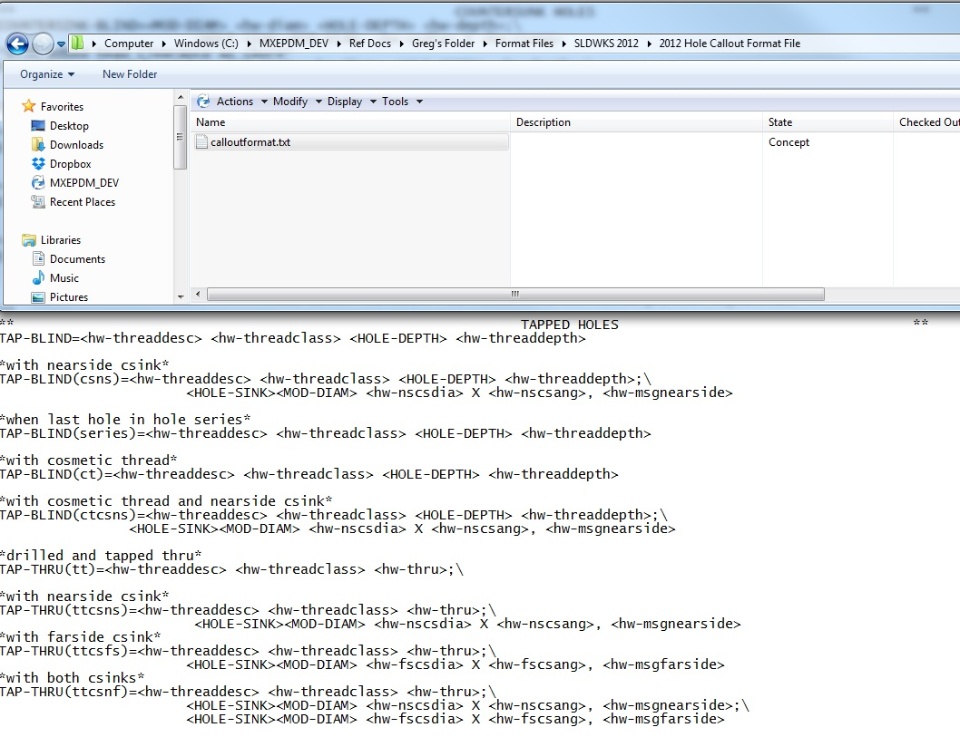Sort by the Description column header
Screen dimensions: 960x737
[x=637, y=122]
